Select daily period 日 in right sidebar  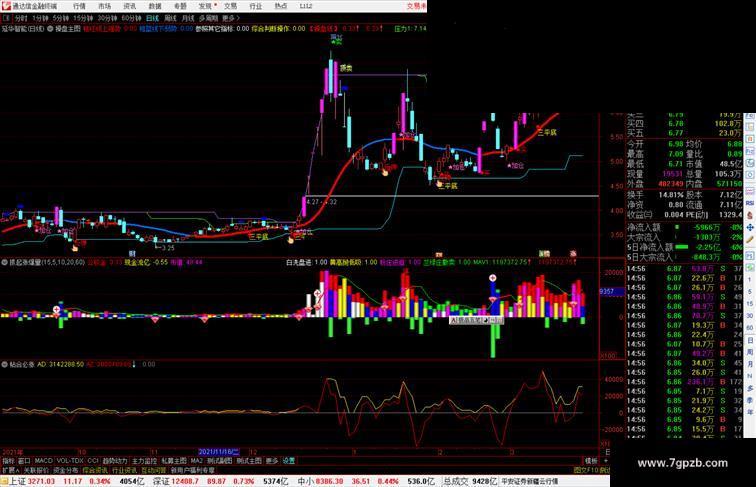coord(750,340)
